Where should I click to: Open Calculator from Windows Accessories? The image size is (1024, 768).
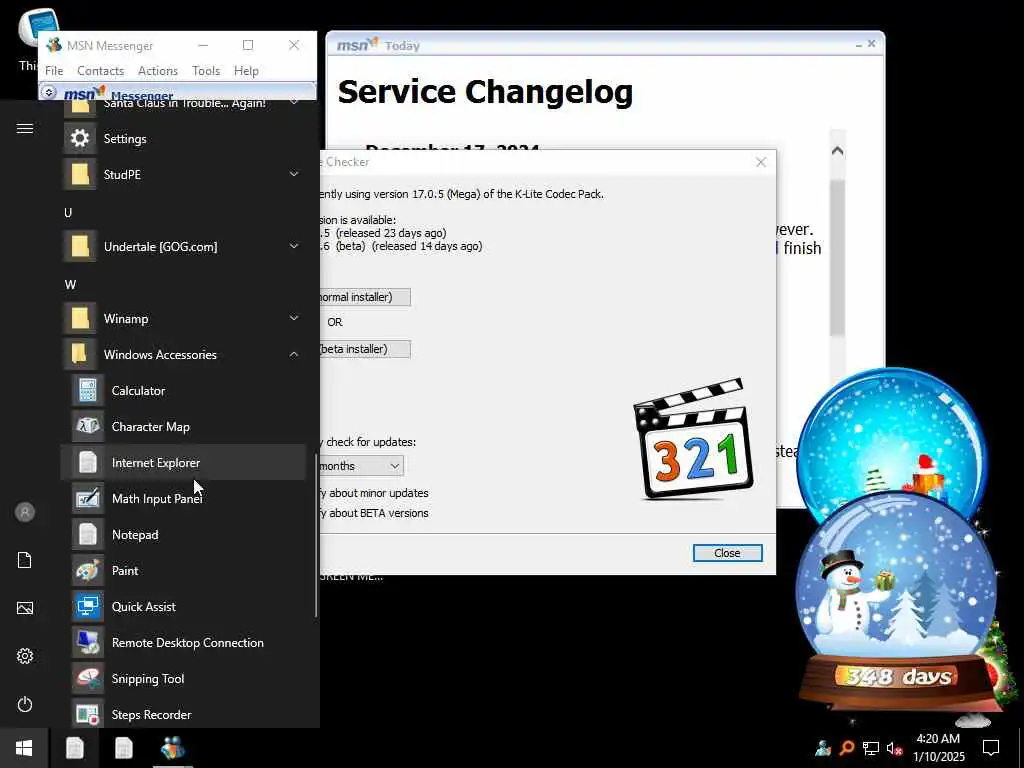point(183,391)
